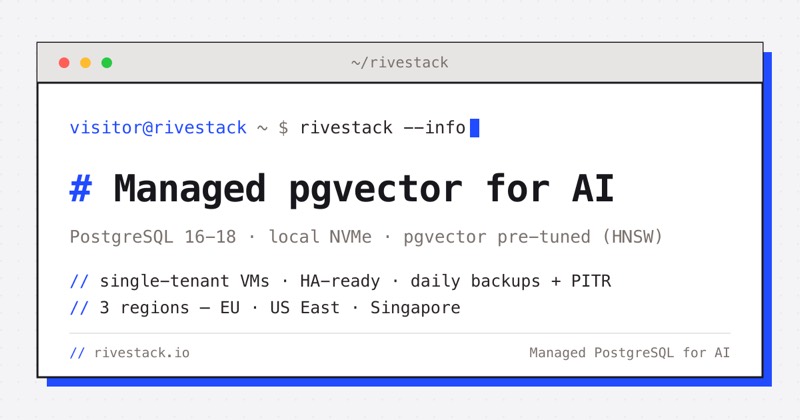The width and height of the screenshot is (800, 420).
Task: Click the blue # heading symbol
Action: (81, 188)
